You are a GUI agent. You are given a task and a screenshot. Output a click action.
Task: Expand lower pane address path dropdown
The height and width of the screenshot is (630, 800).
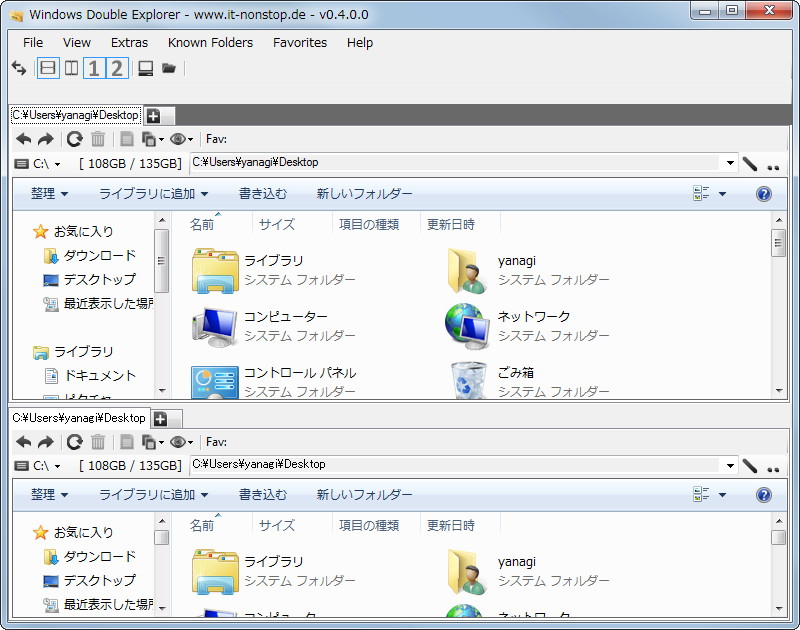coord(730,465)
